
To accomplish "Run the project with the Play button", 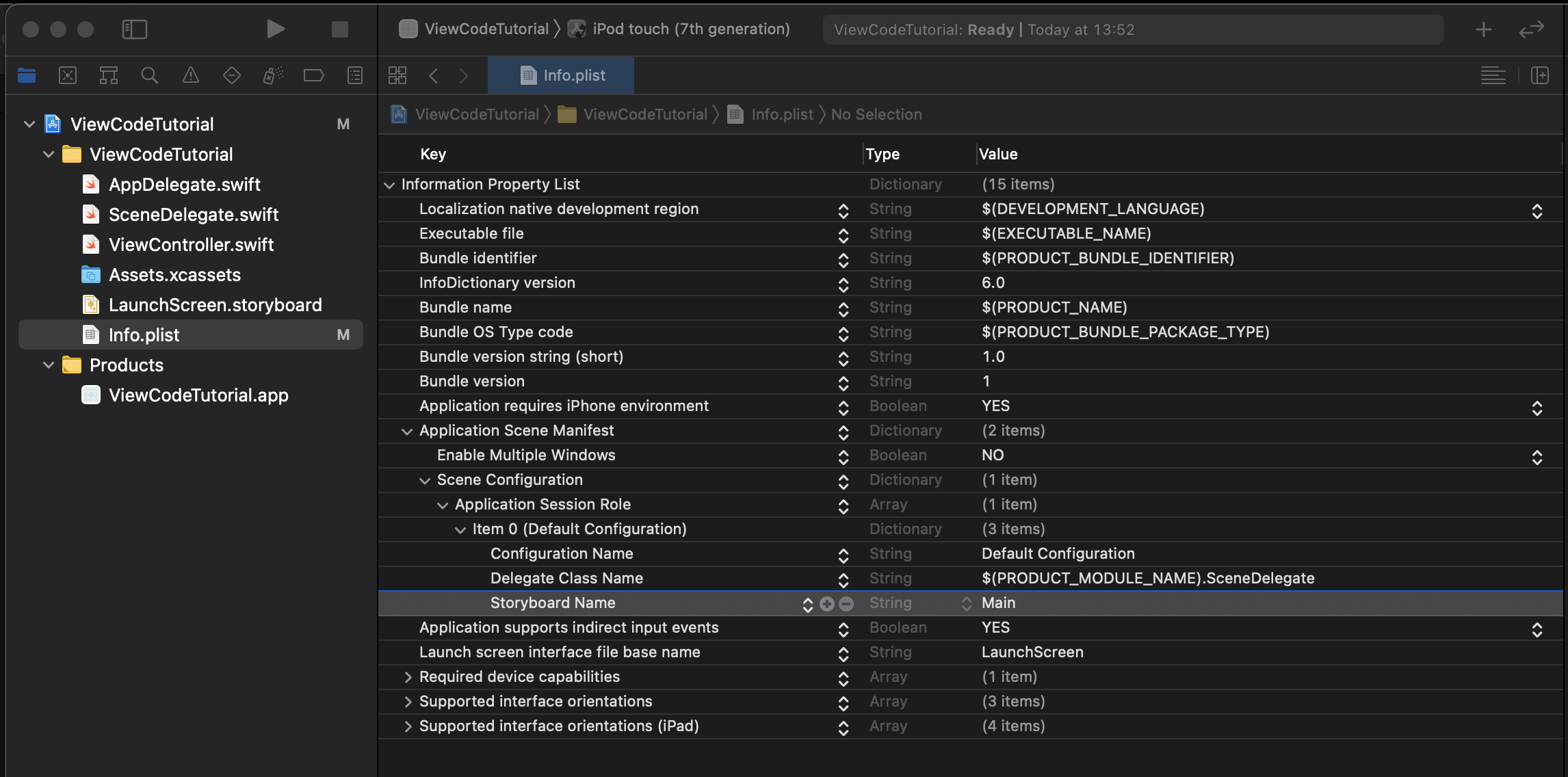I will coord(276,29).
